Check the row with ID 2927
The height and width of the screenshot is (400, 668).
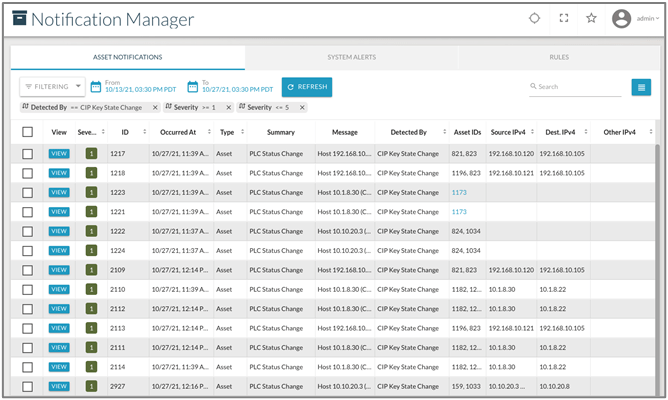tap(27, 386)
